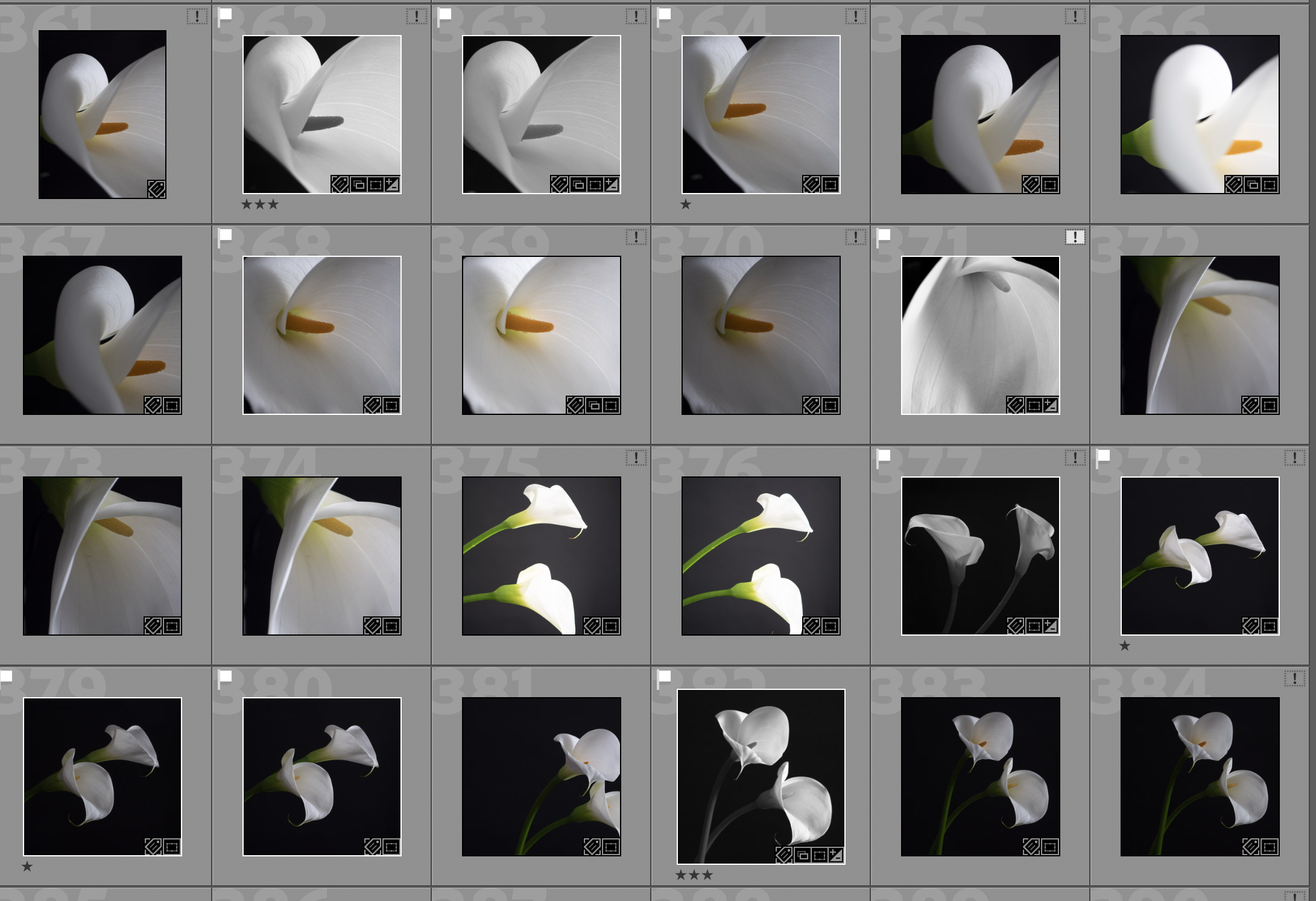The width and height of the screenshot is (1316, 901).
Task: Toggle pick flag on photo 380
Action: (x=225, y=678)
